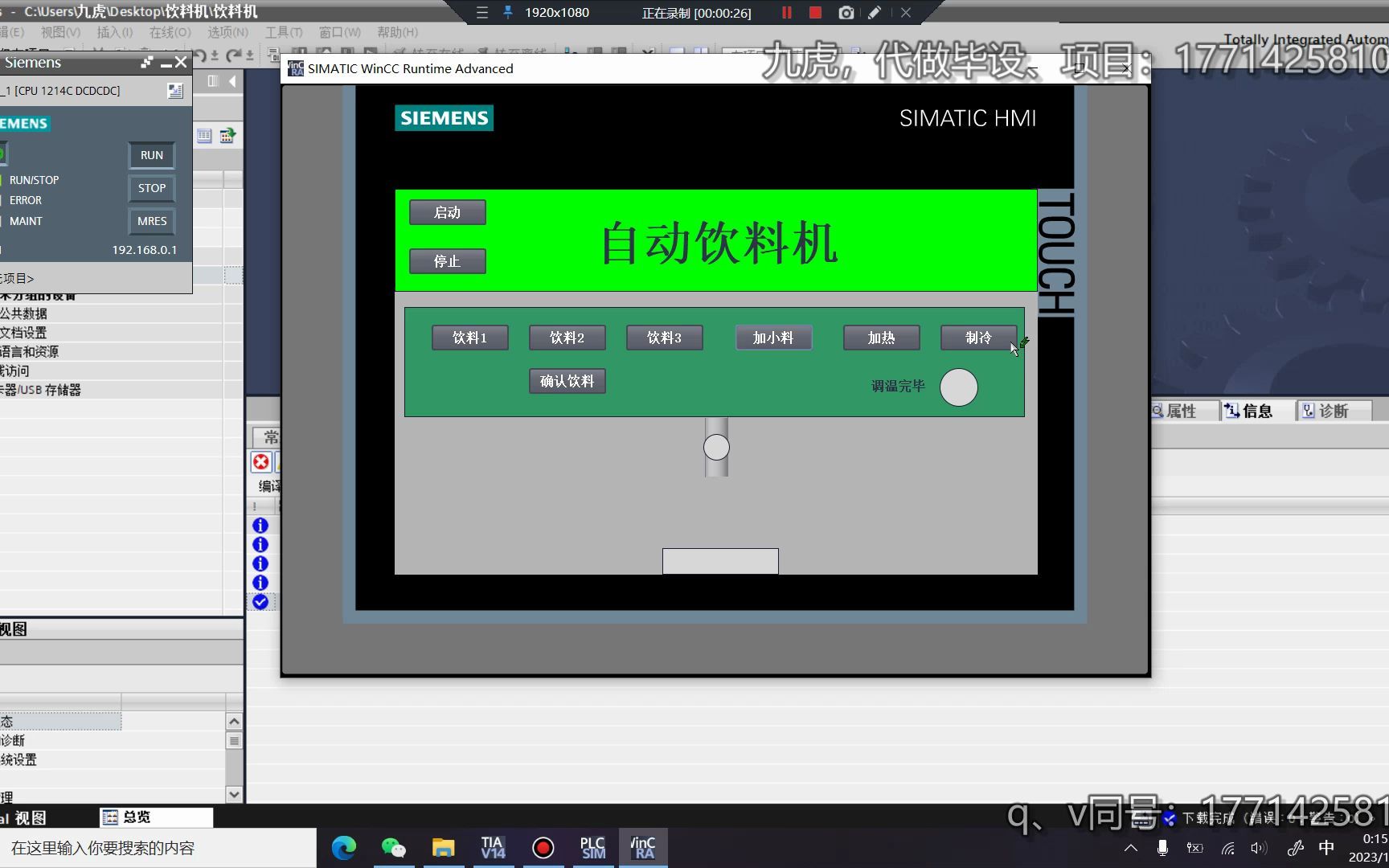Click the cup rectangle below the pipe

(720, 561)
